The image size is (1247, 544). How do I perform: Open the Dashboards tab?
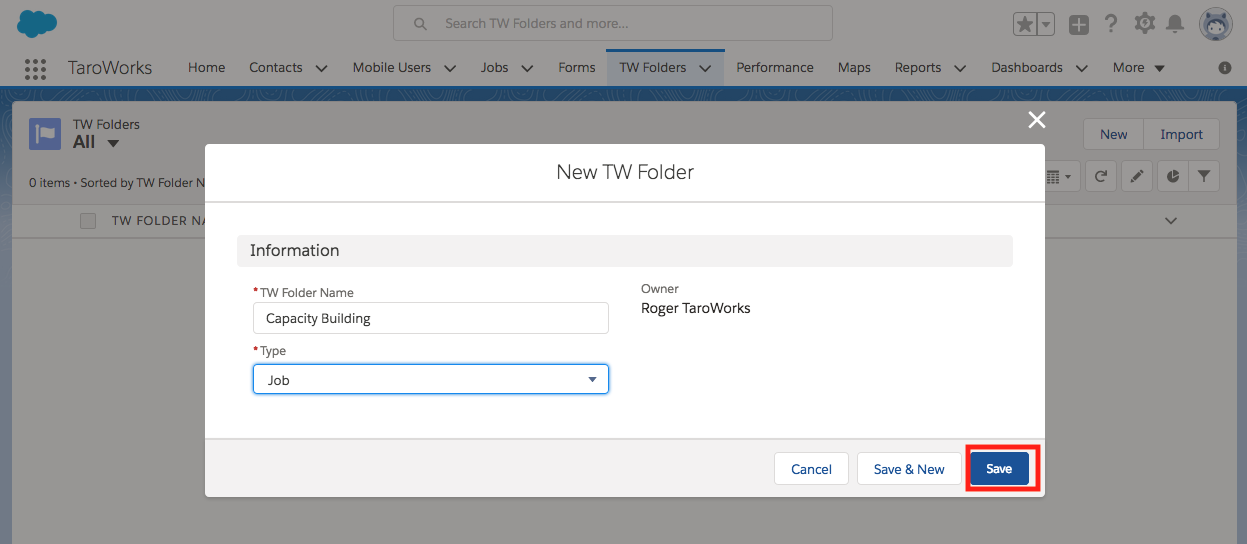pyautogui.click(x=1027, y=68)
